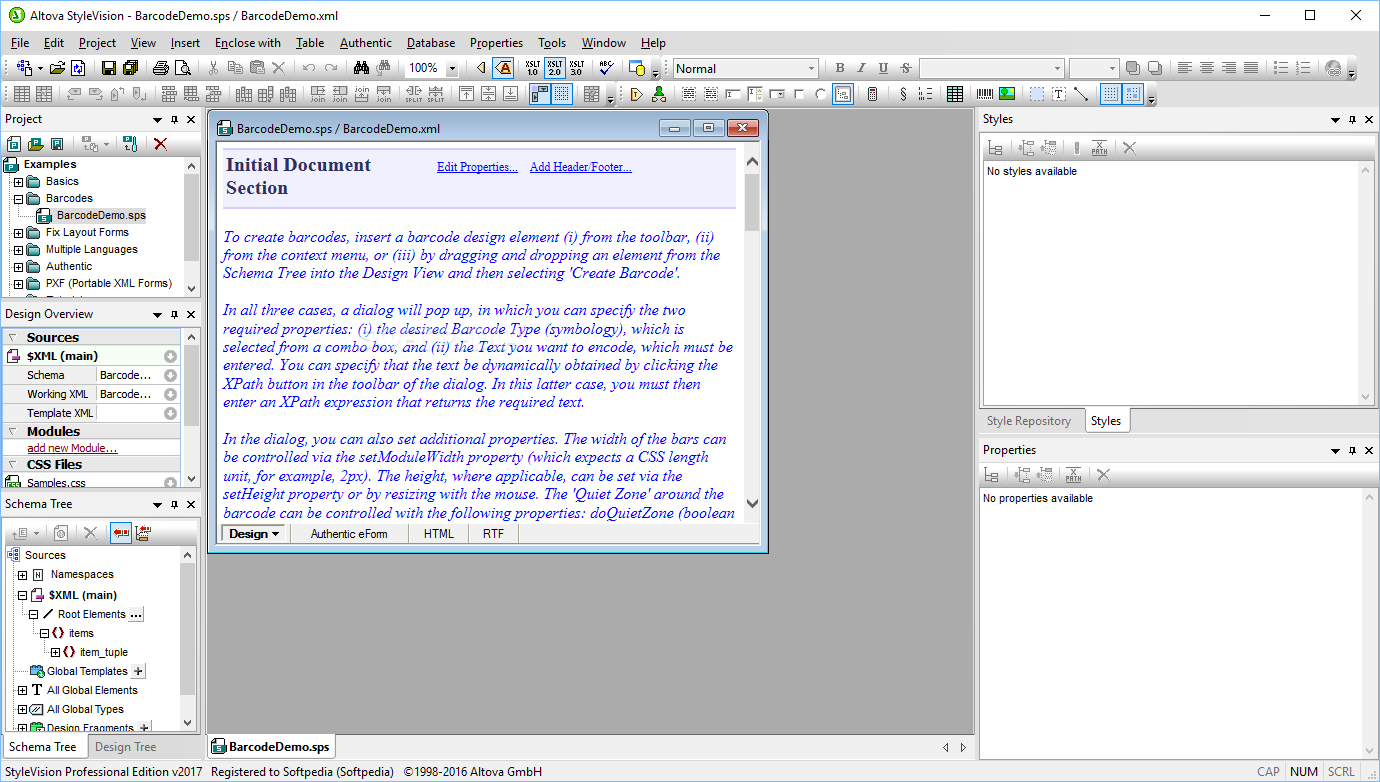Viewport: 1380px width, 782px height.
Task: Select XSLT 2.0 mode
Action: (554, 68)
